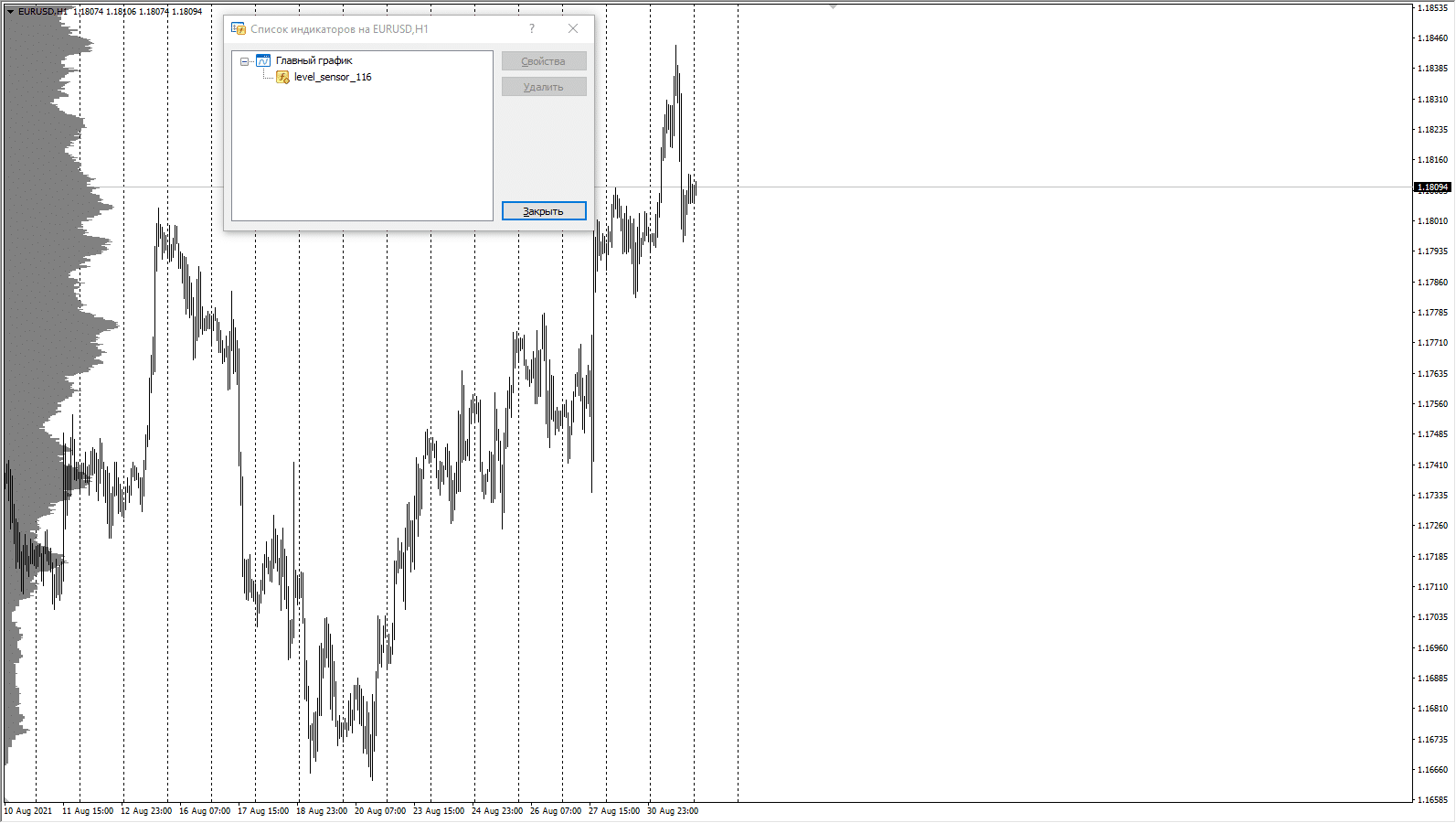Viewport: 1456px width, 823px height.
Task: Click the 1.16585 price scale label
Action: coord(1432,799)
